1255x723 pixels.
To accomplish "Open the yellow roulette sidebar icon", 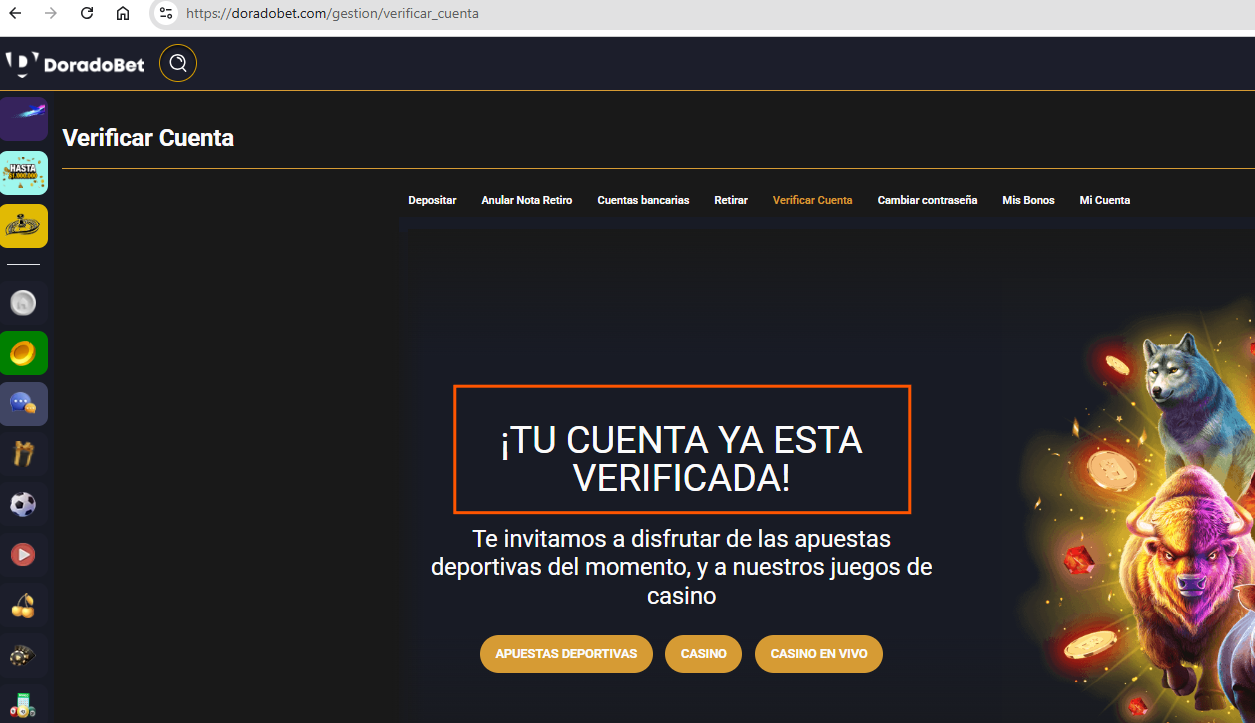I will pos(23,226).
